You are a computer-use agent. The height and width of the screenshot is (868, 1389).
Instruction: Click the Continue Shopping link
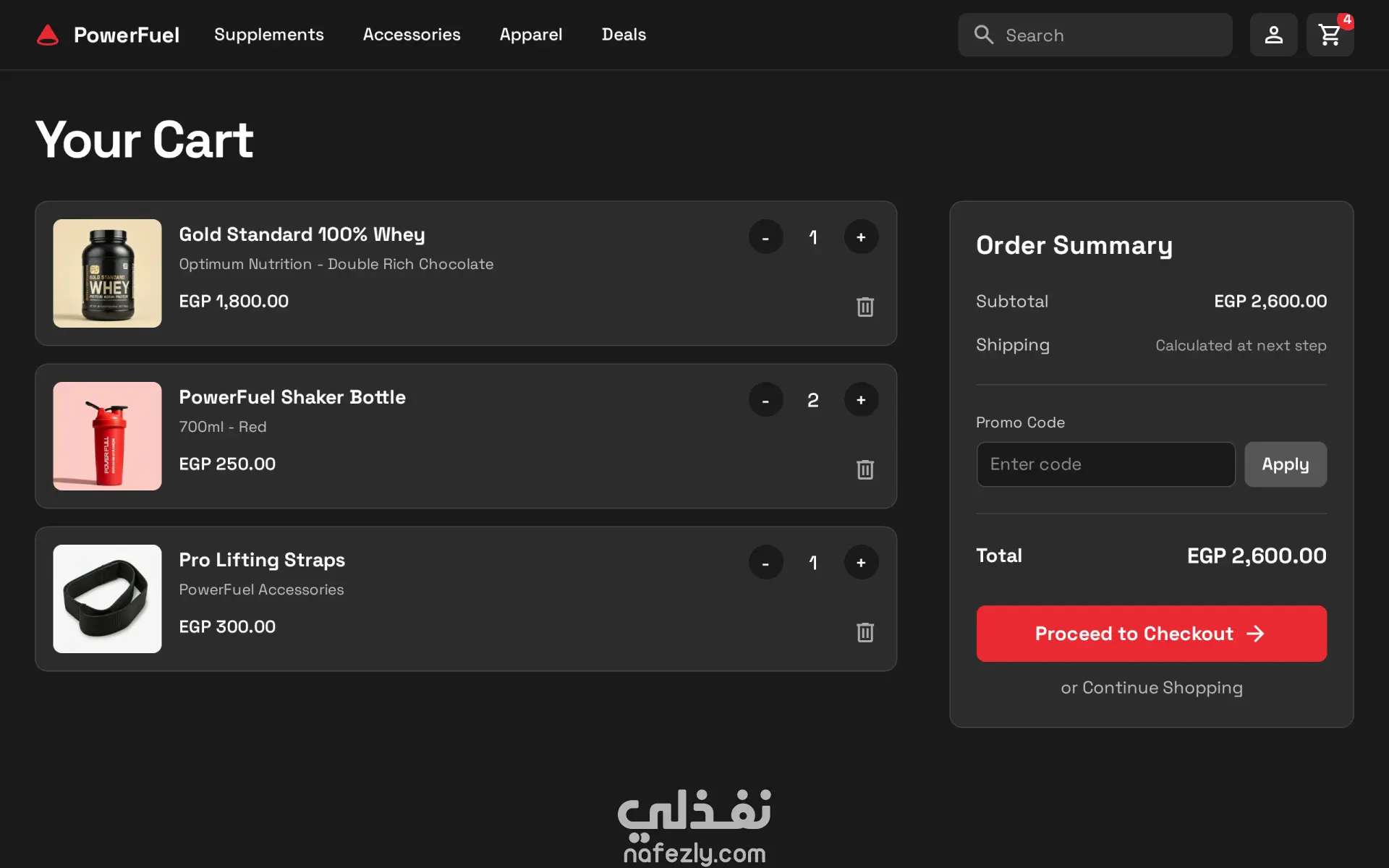coord(1162,688)
